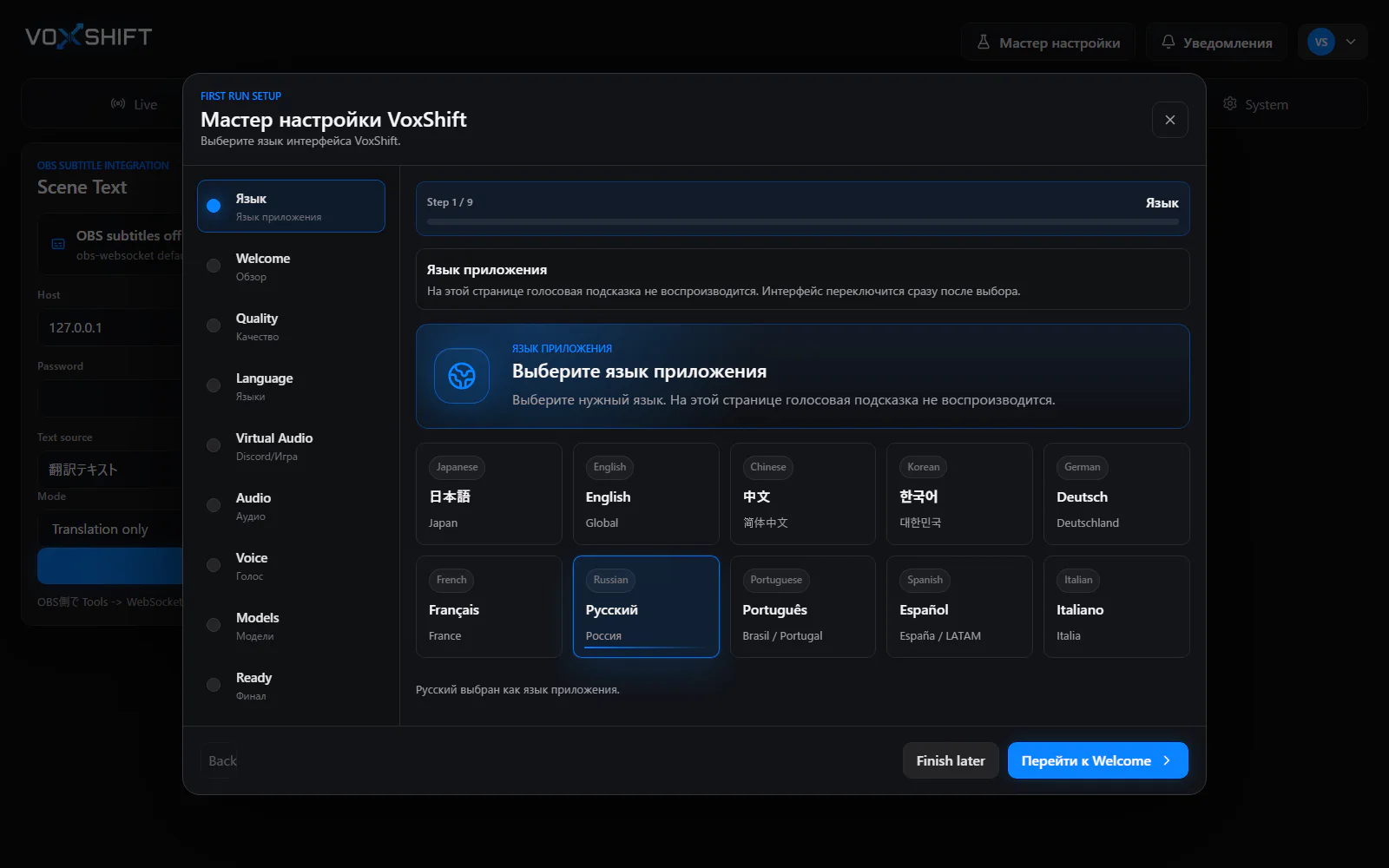
Task: Open the Virtual Audio step label
Action: (x=274, y=438)
